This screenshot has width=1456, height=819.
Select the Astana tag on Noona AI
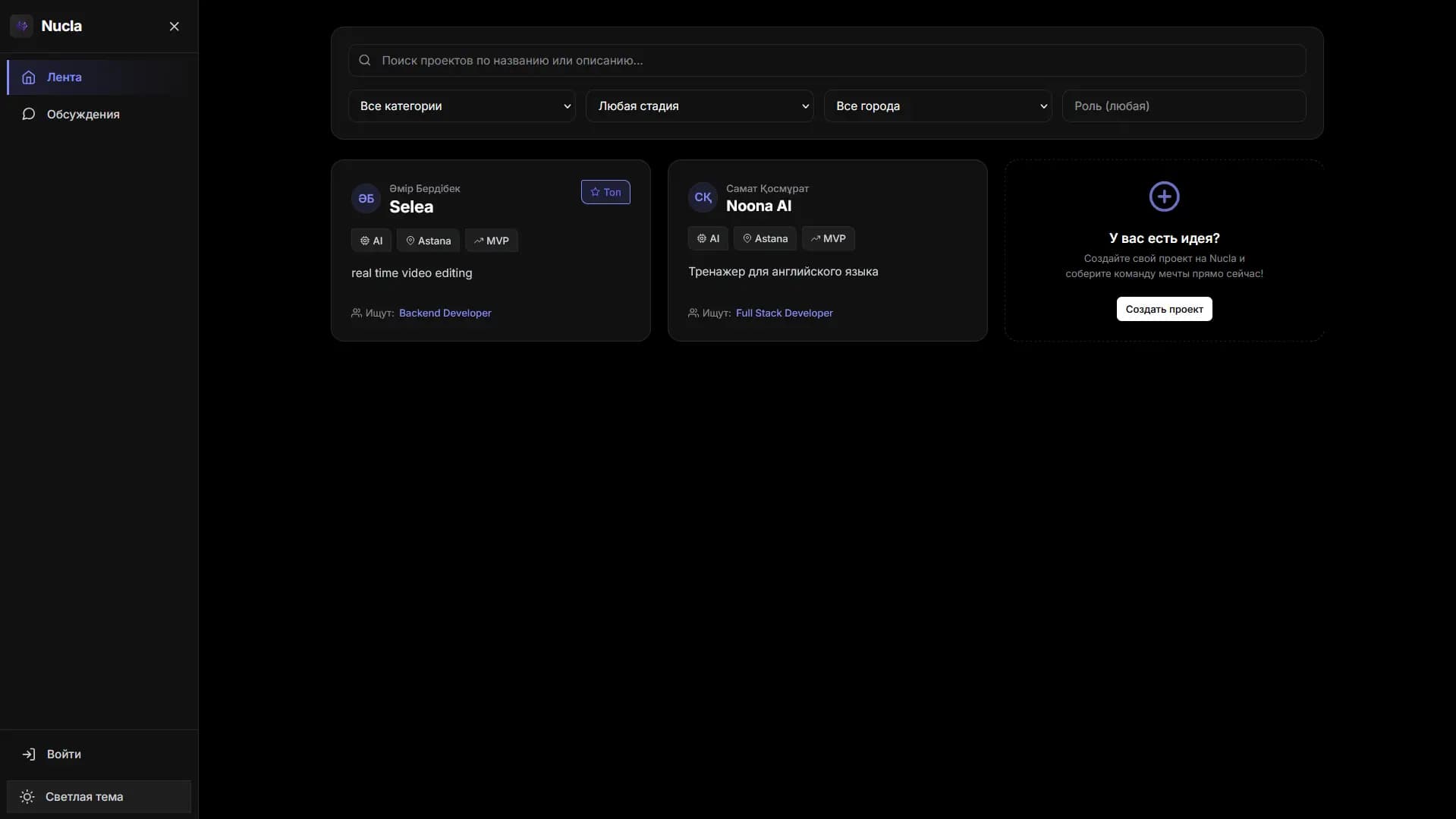765,238
